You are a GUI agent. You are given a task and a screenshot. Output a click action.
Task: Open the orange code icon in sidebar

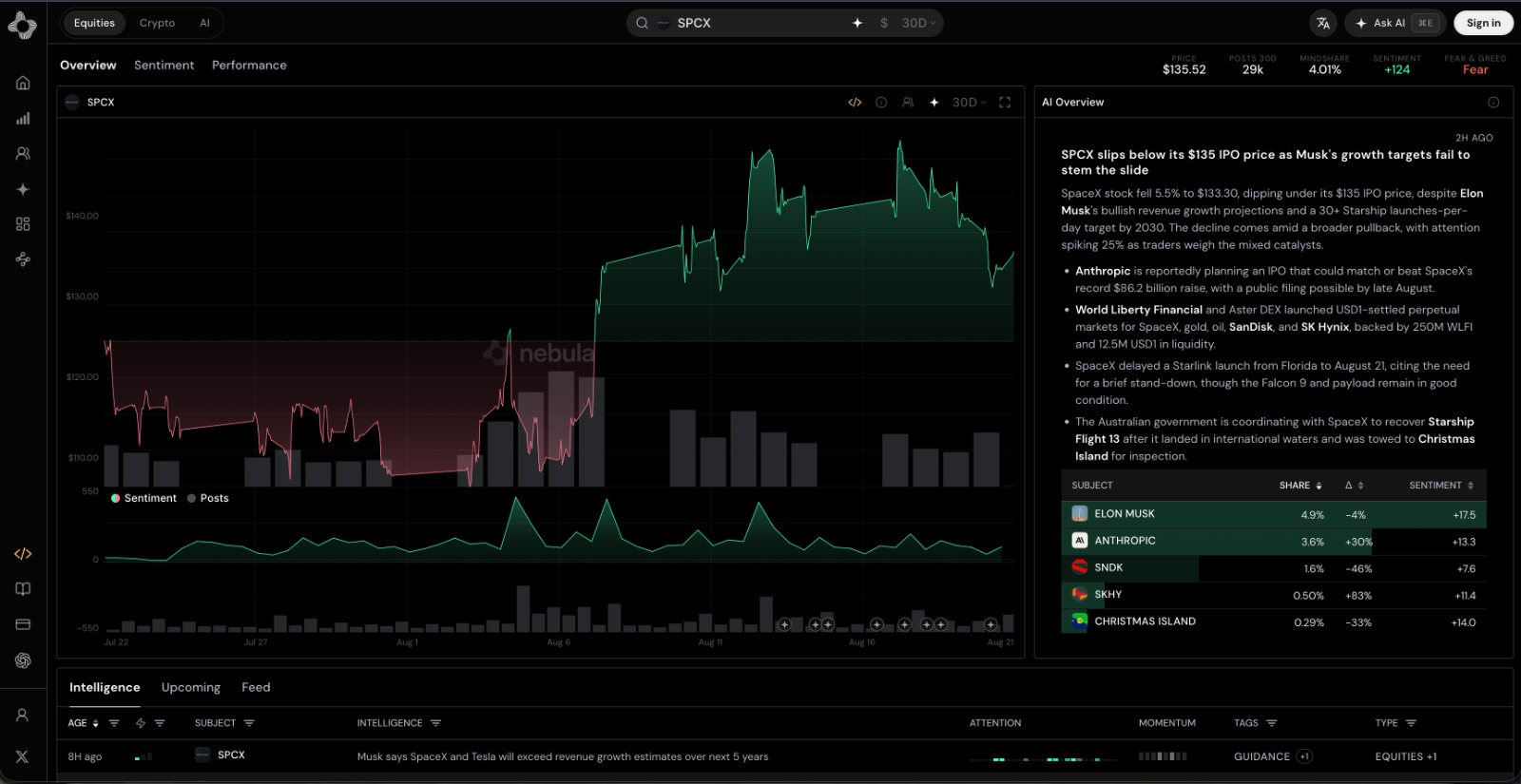(23, 554)
